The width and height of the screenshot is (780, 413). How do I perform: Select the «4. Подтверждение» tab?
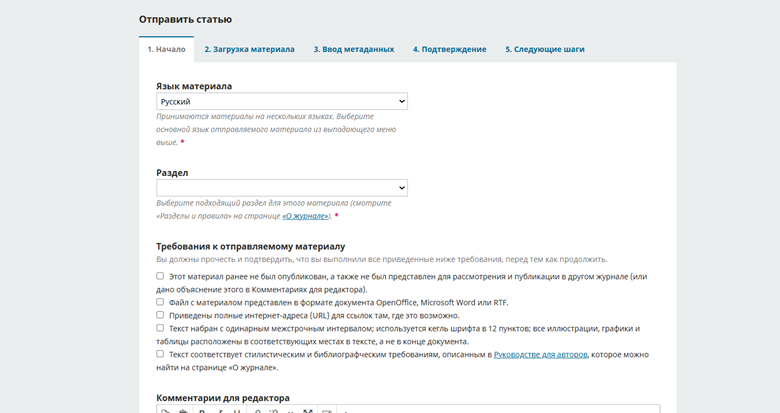tap(449, 49)
